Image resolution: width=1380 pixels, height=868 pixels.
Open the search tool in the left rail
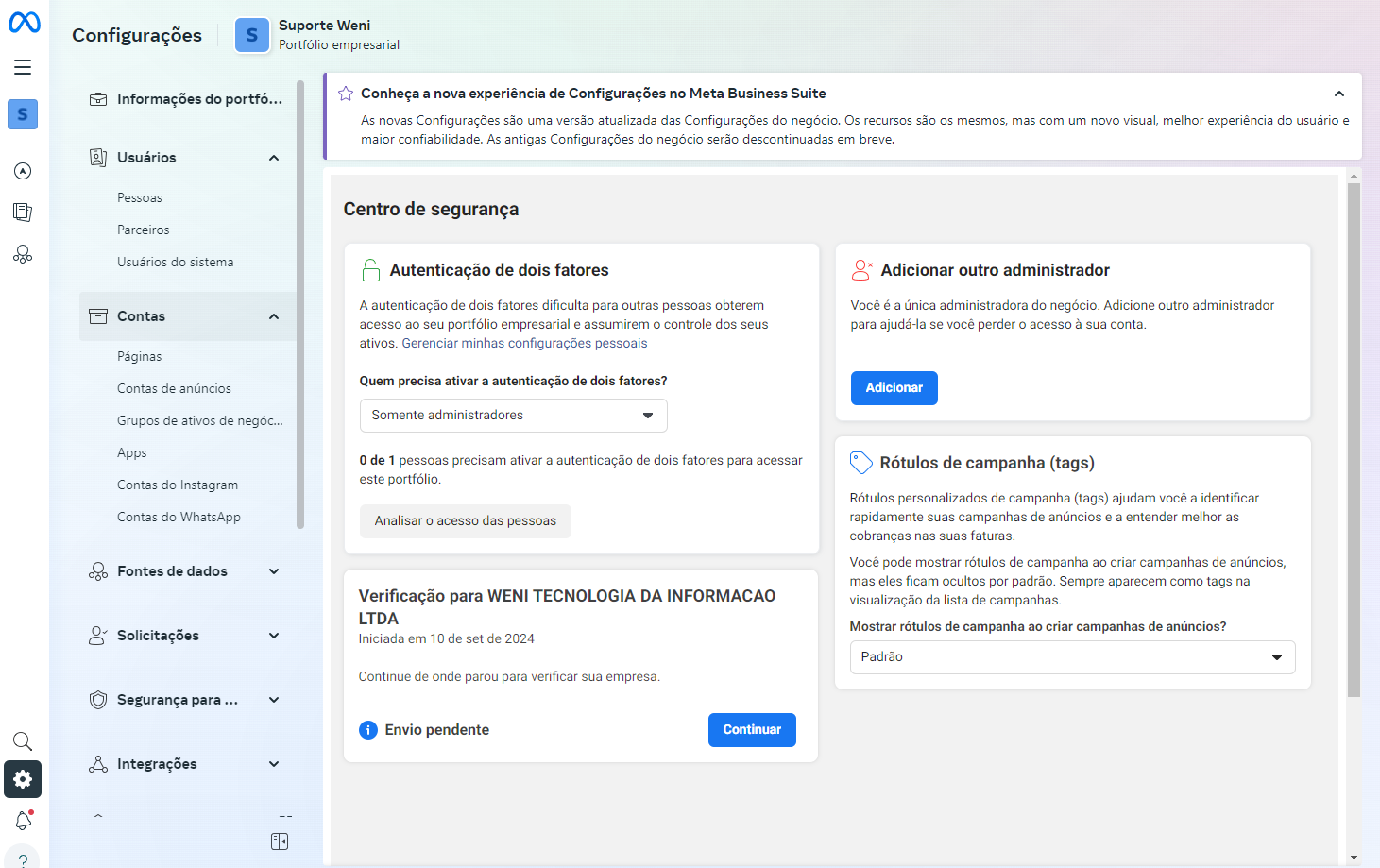(23, 741)
